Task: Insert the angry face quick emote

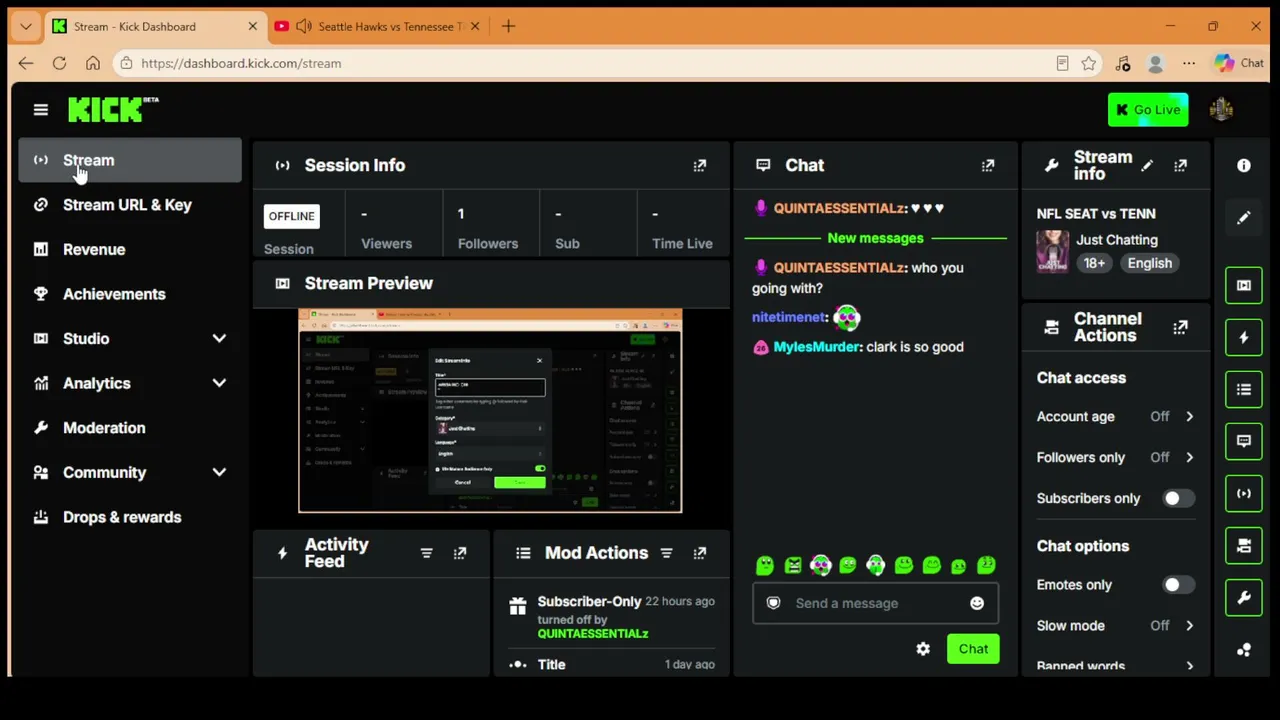Action: point(793,566)
